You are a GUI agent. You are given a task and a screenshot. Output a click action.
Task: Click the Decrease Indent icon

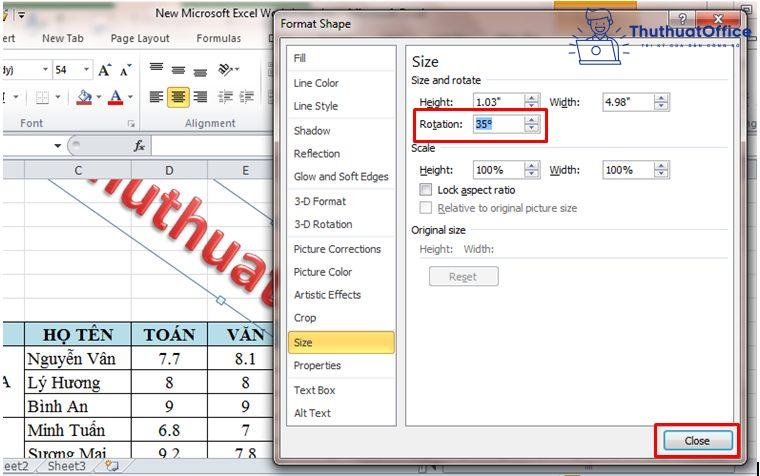tap(225, 97)
